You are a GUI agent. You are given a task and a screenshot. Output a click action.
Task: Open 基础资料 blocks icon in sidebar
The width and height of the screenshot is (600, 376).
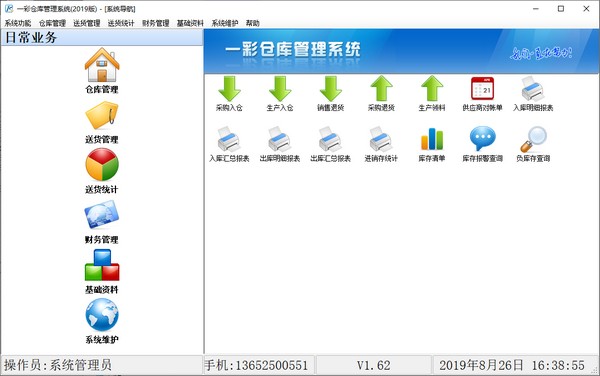tap(102, 265)
